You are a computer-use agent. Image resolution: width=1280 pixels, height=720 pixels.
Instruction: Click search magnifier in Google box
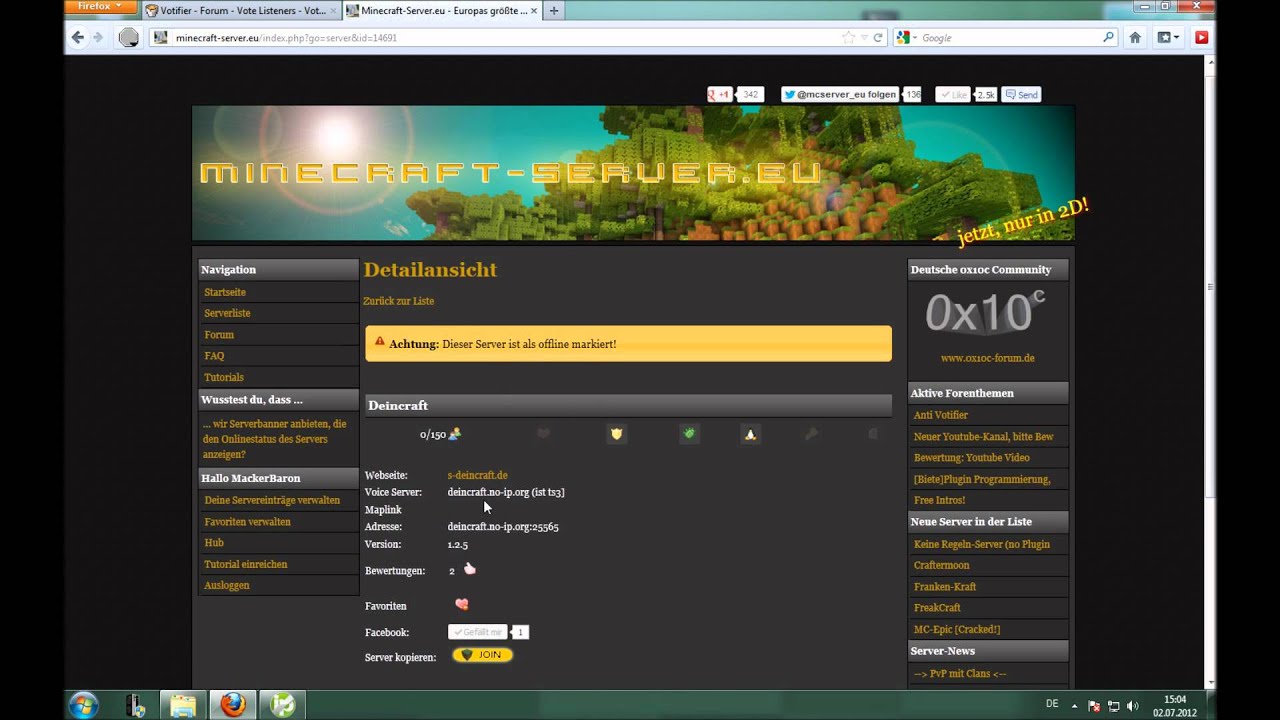pyautogui.click(x=1108, y=38)
